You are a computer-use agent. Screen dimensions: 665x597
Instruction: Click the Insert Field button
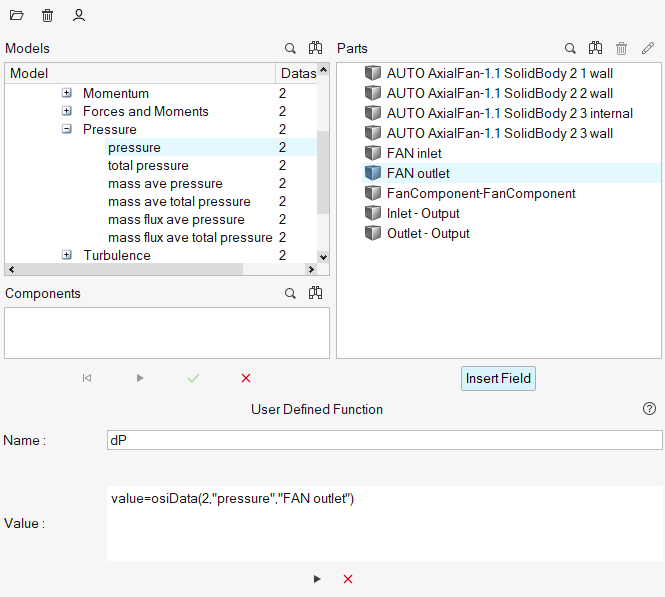pyautogui.click(x=498, y=379)
